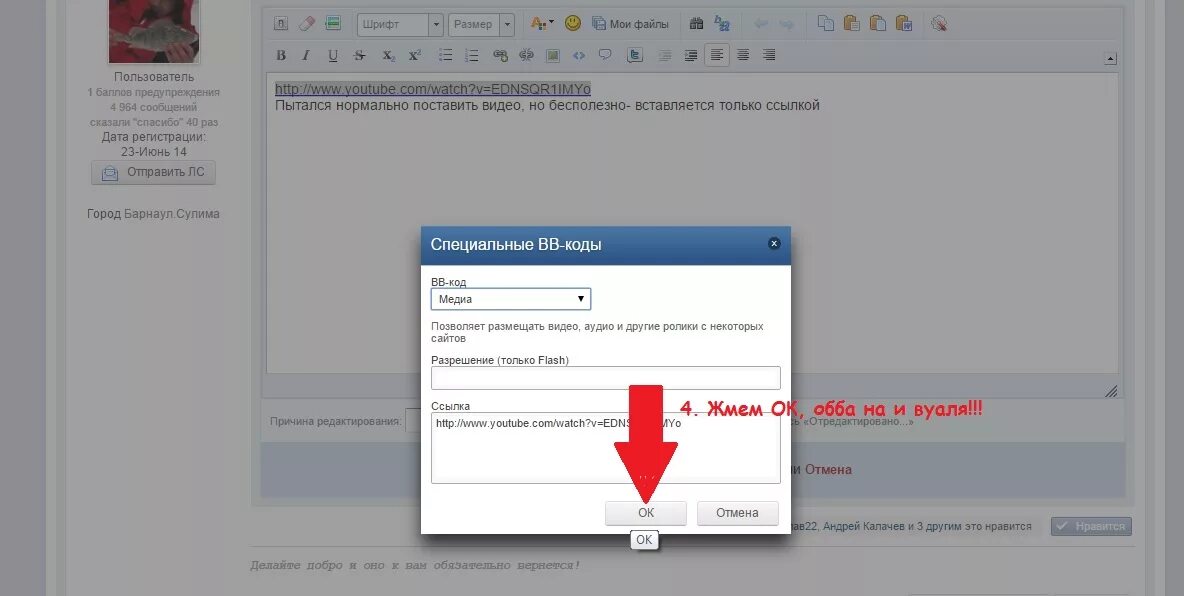Close the Специальные BB-коды dialog
1184x596 pixels.
tap(773, 243)
